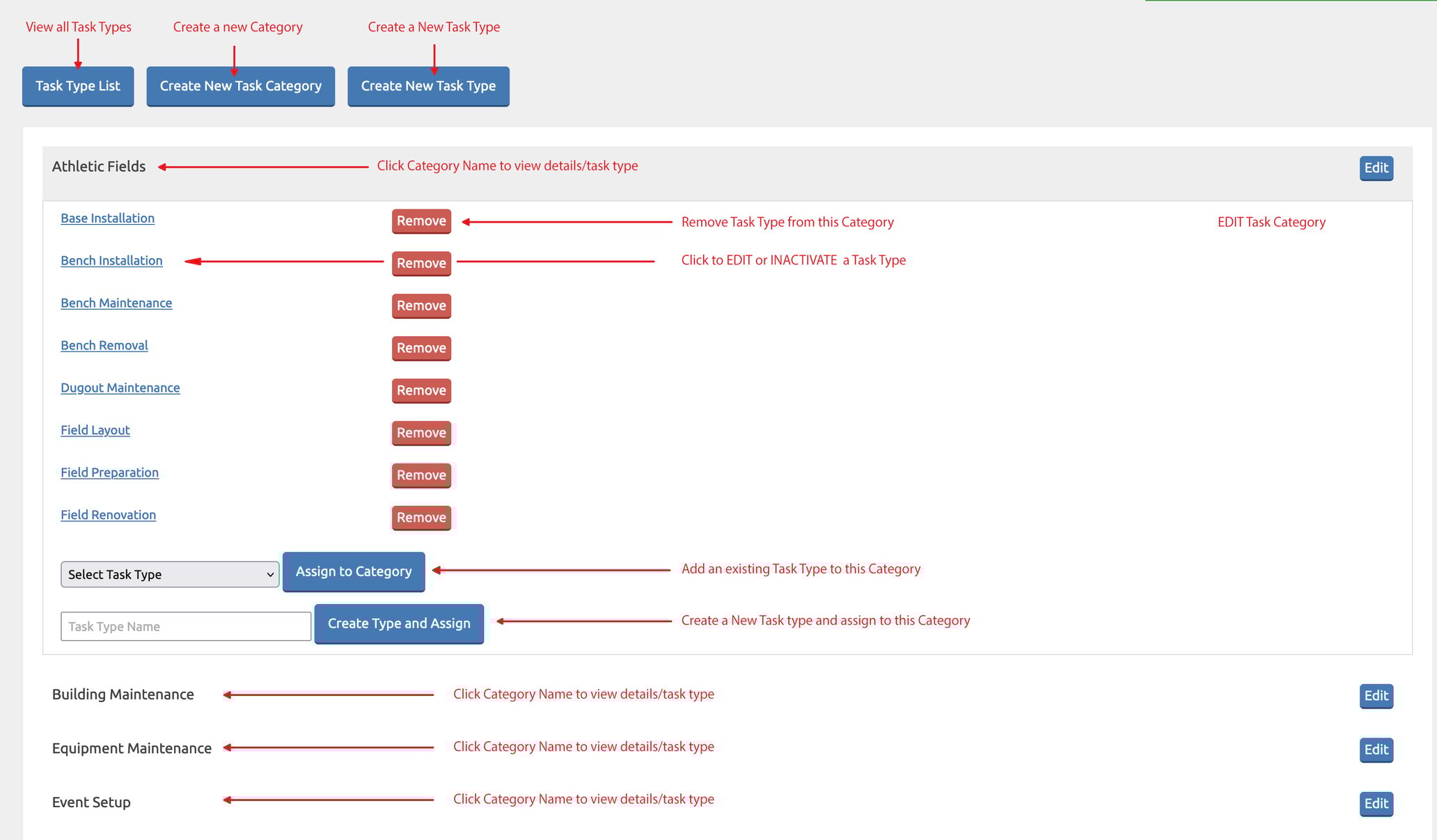Open the Select Task Type dropdown
Image resolution: width=1437 pixels, height=840 pixels.
tap(169, 574)
